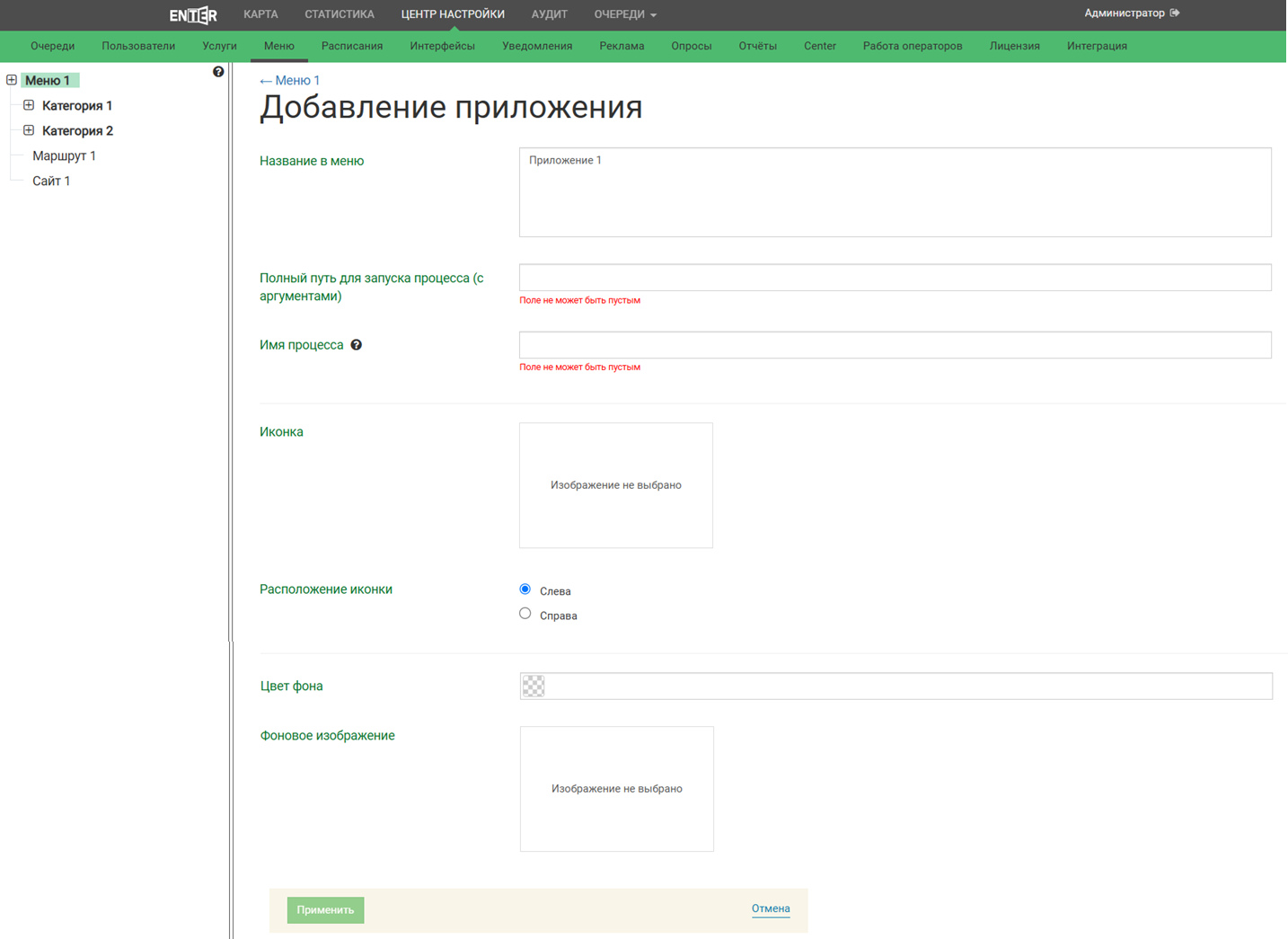
Task: Choose image in Фоновое изображение box
Action: click(x=617, y=789)
